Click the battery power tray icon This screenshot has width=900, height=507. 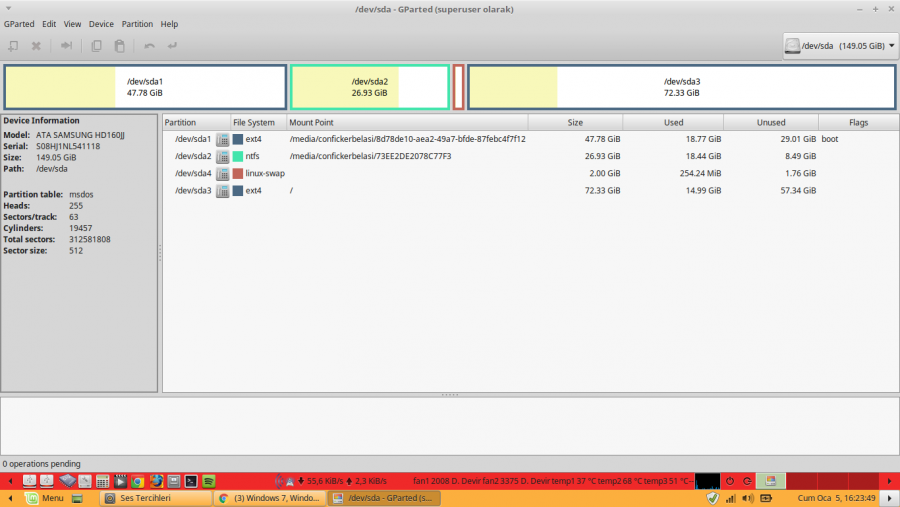click(x=766, y=498)
